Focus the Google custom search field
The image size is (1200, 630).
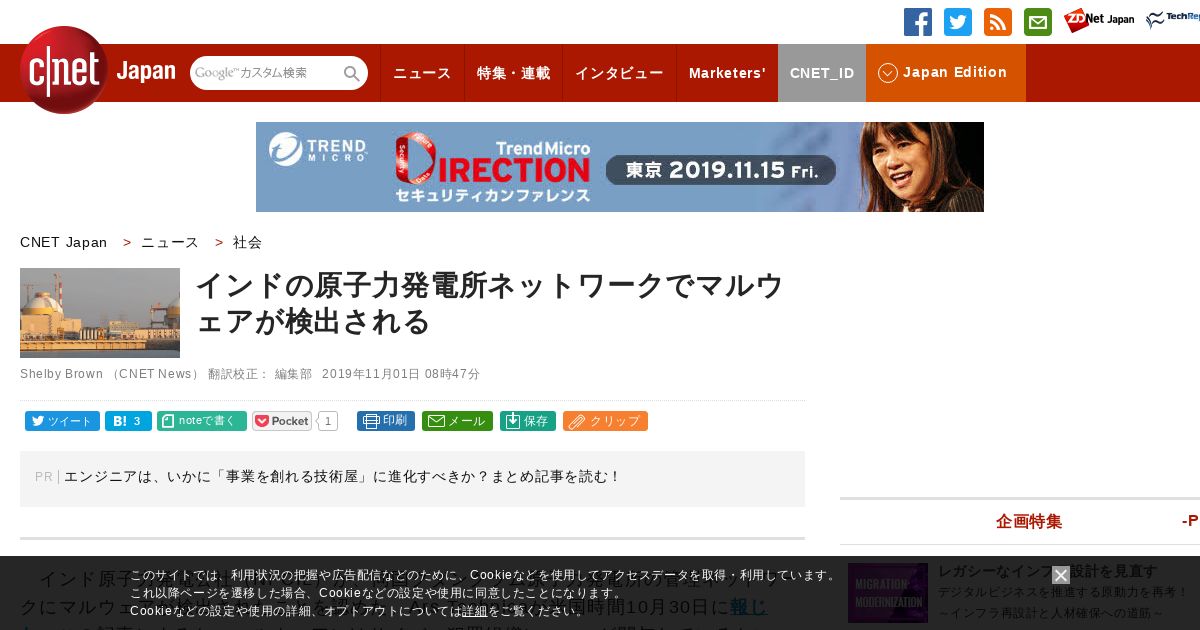tap(265, 73)
